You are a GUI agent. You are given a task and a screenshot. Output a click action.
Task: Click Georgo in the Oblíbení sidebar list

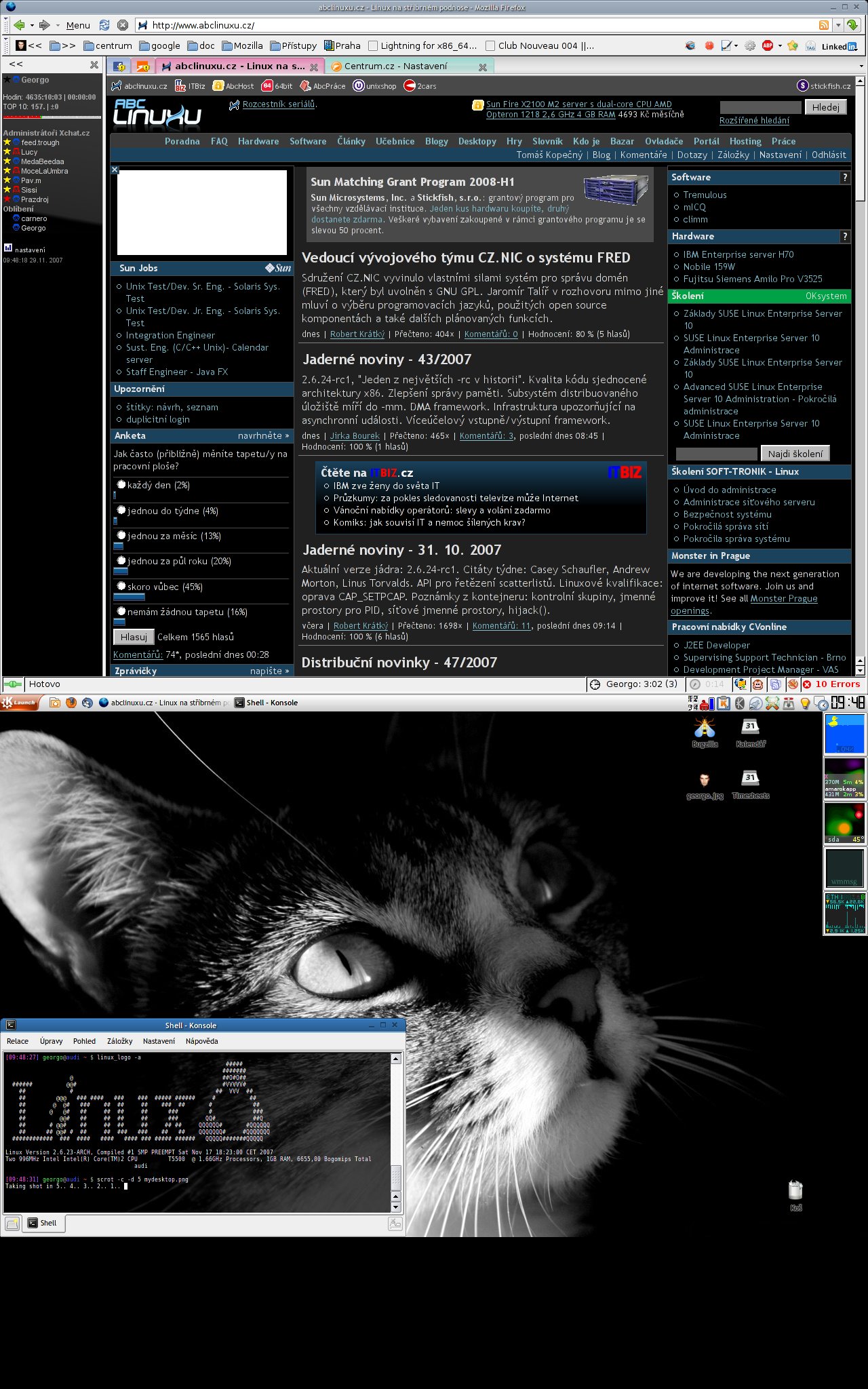click(33, 228)
